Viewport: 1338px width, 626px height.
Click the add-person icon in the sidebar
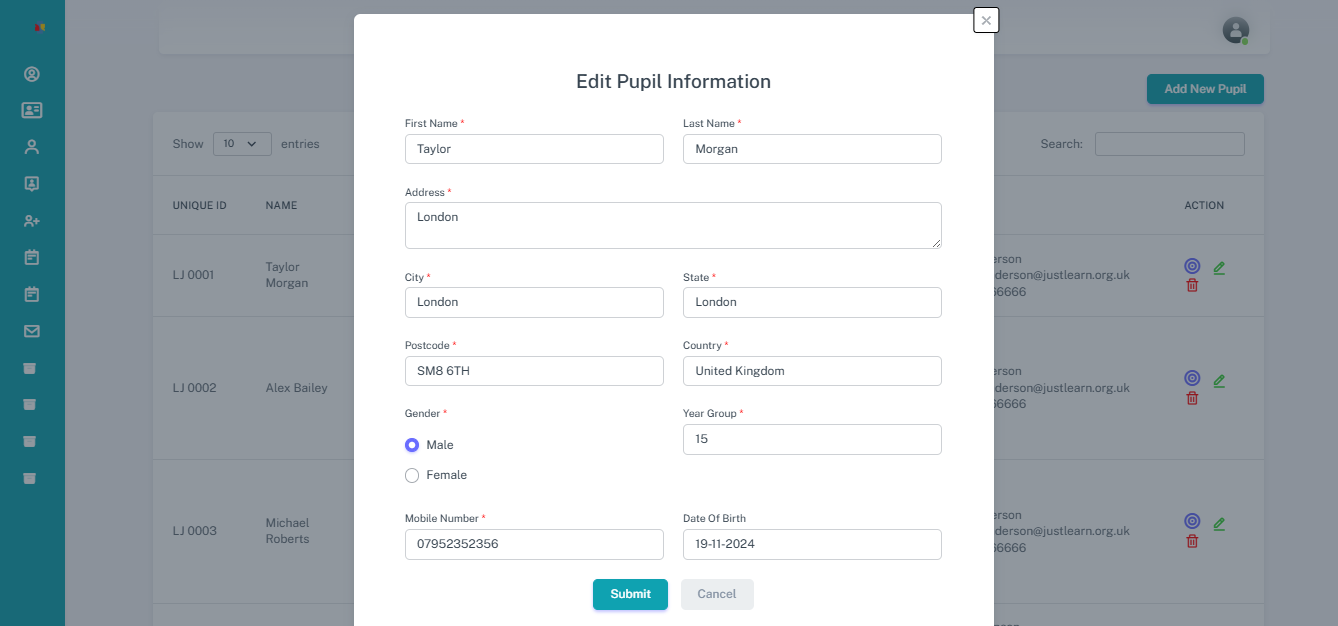pos(31,220)
